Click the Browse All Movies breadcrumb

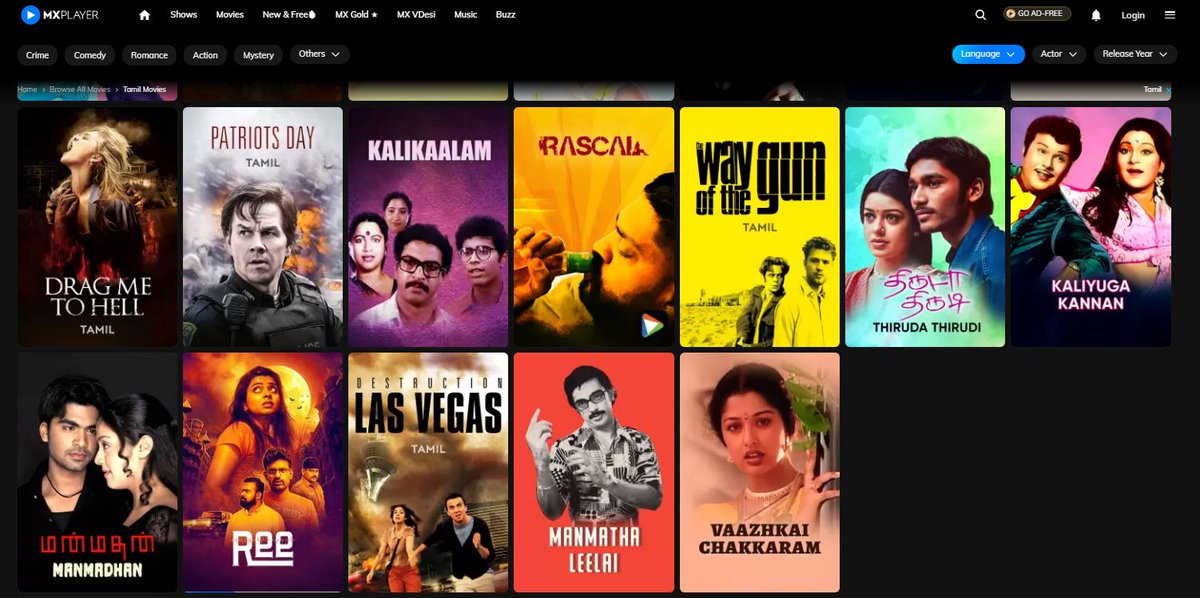coord(81,90)
